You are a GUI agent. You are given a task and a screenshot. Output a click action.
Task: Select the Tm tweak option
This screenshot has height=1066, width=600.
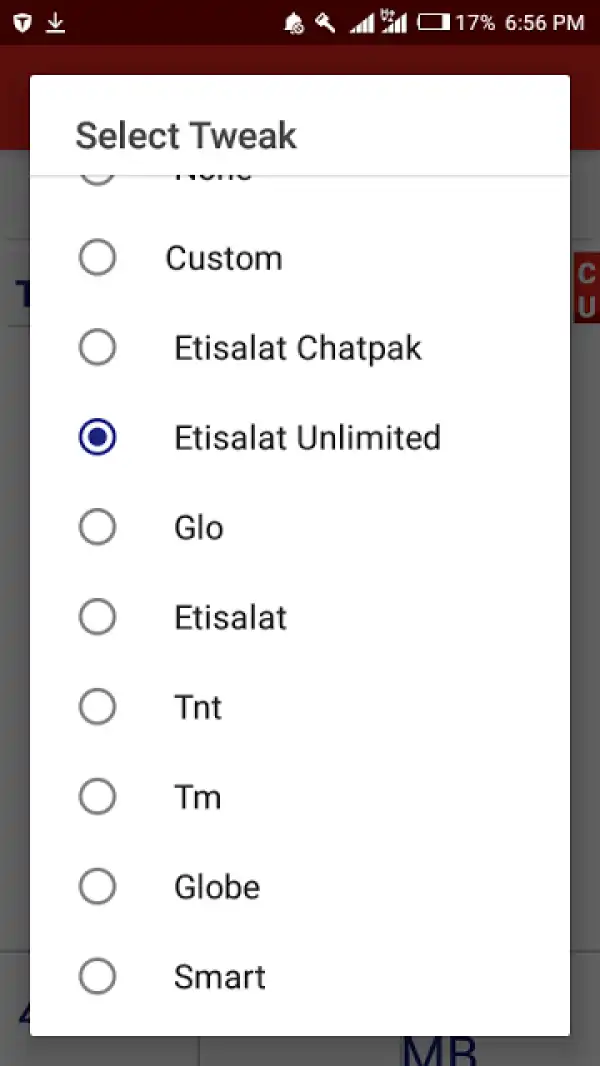point(180,797)
